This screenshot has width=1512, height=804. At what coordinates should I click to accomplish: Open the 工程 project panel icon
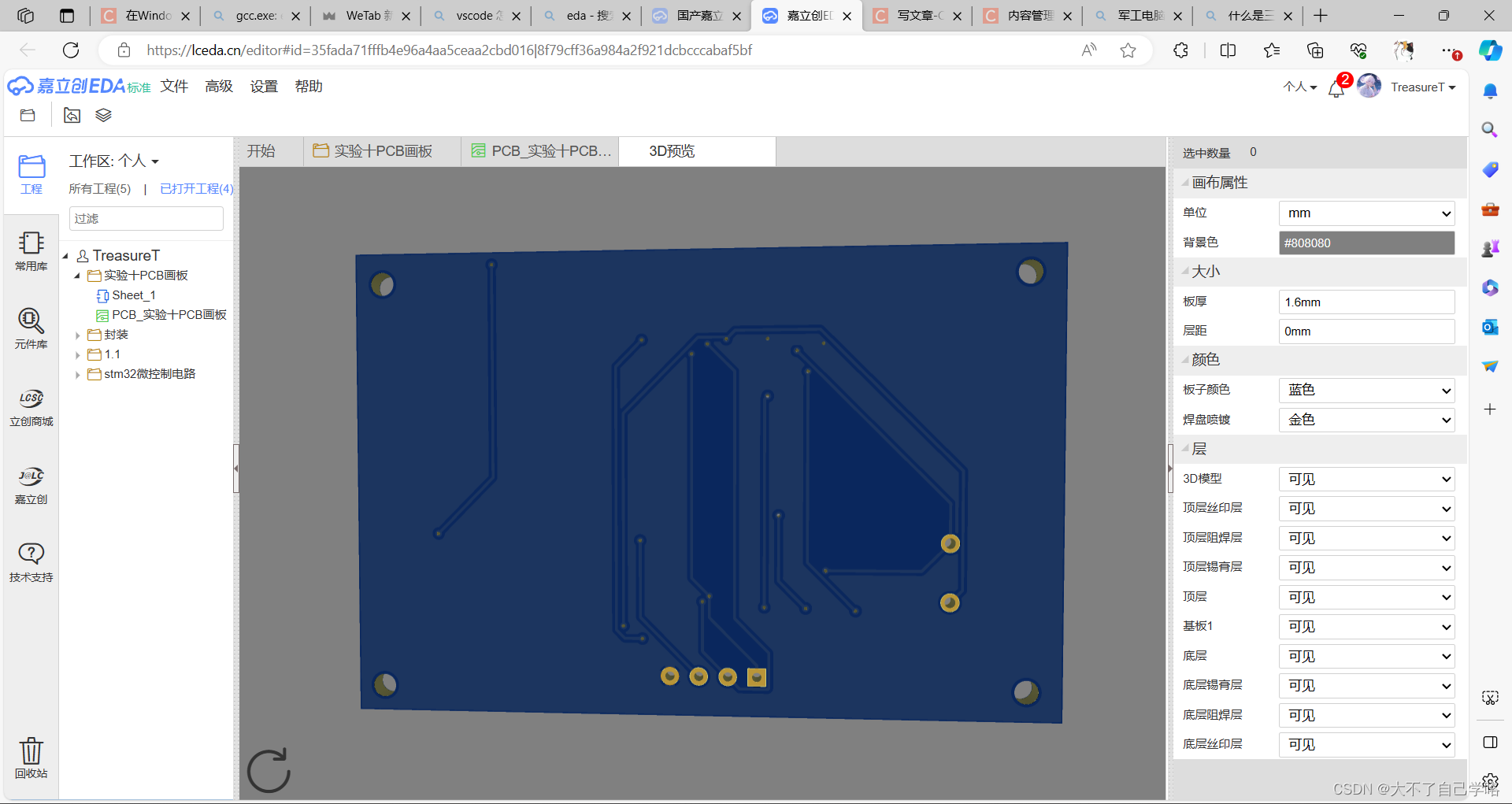click(31, 175)
